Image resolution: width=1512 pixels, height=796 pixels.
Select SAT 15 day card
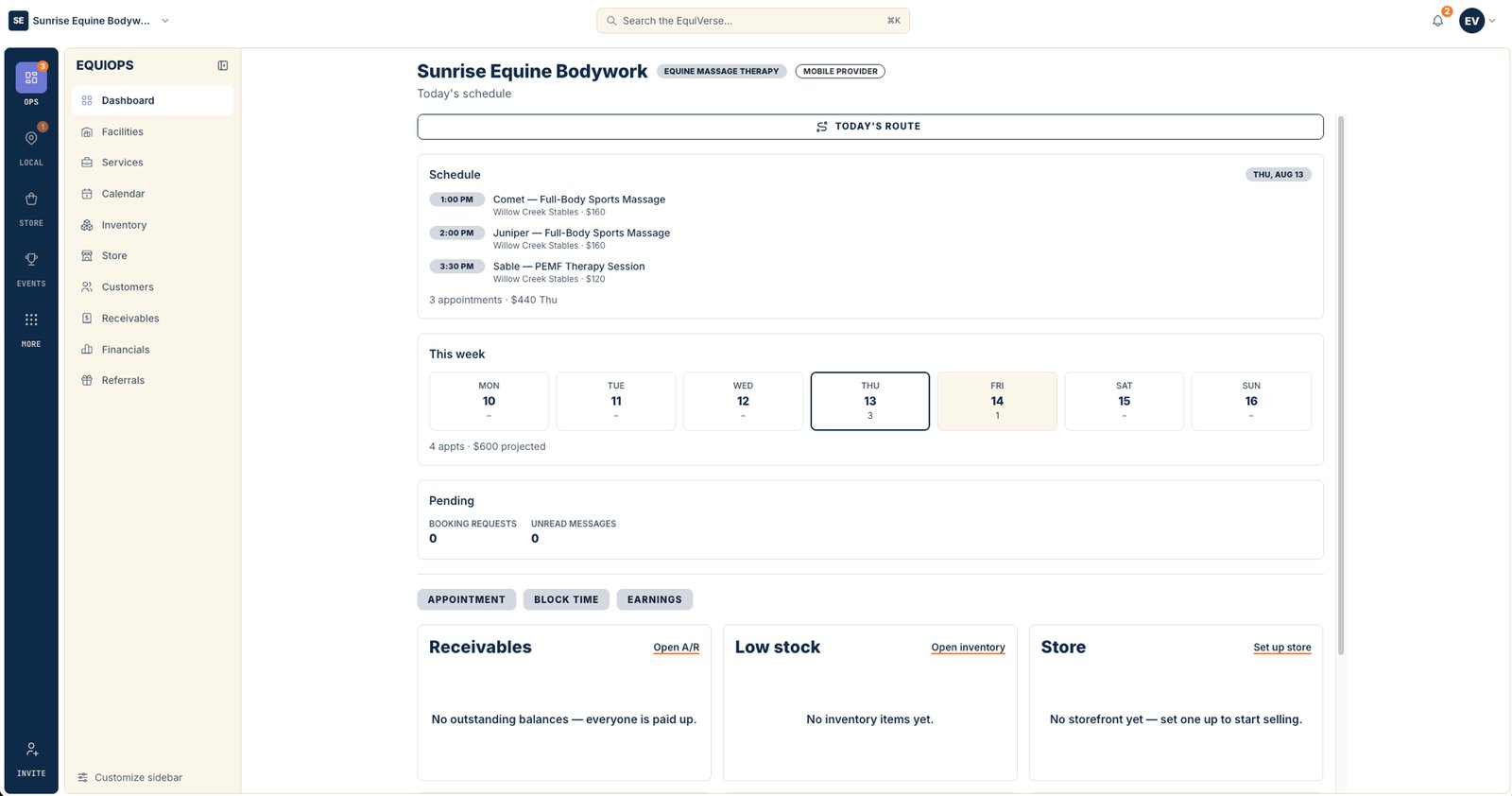[x=1125, y=401]
